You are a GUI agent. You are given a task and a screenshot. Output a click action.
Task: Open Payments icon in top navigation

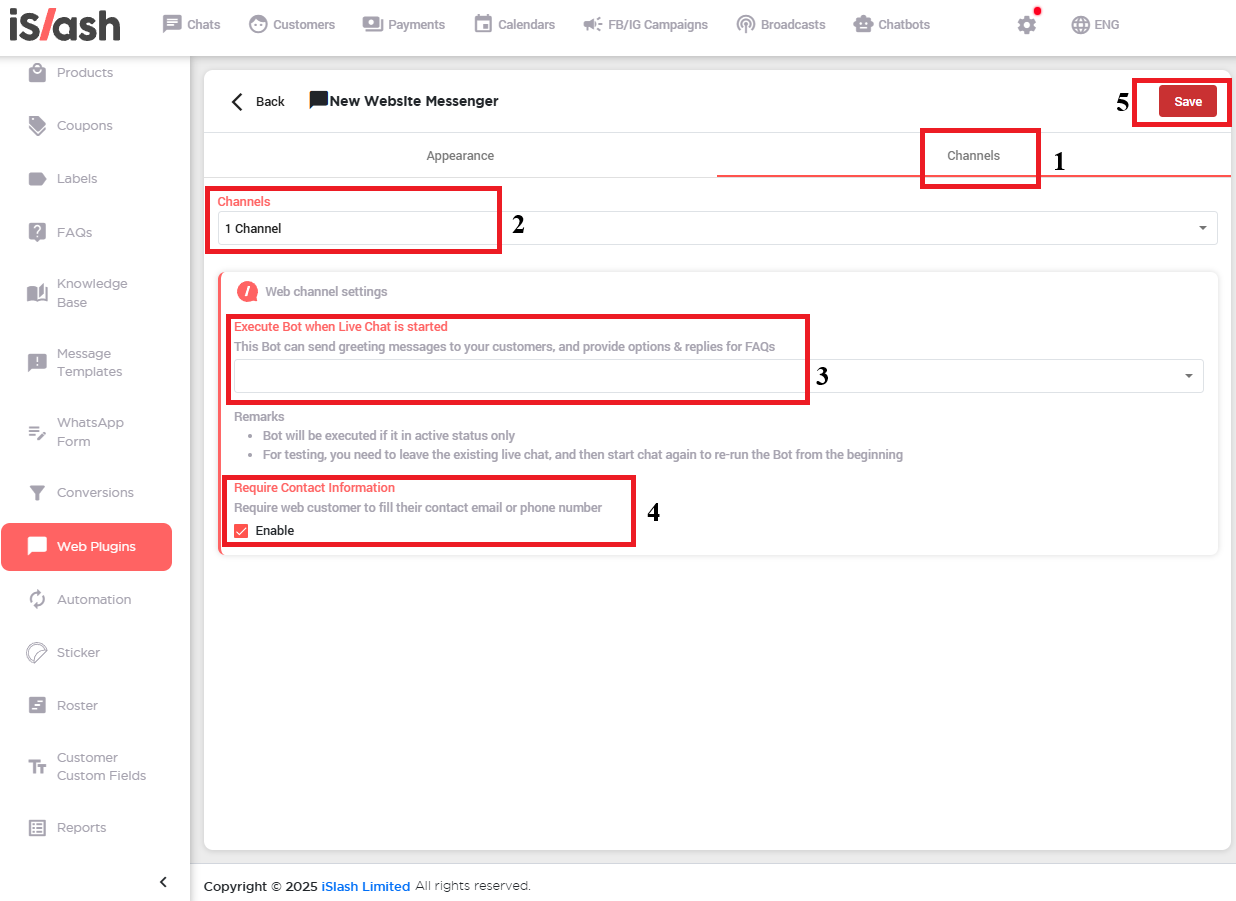click(x=373, y=24)
